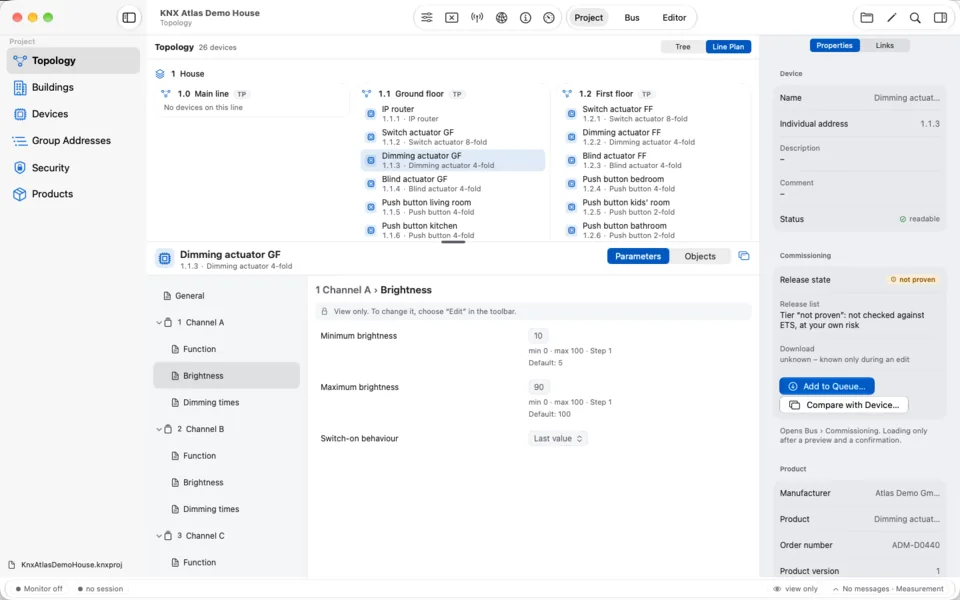960x600 pixels.
Task: Click the window icon beside Objects
Action: pyautogui.click(x=744, y=256)
